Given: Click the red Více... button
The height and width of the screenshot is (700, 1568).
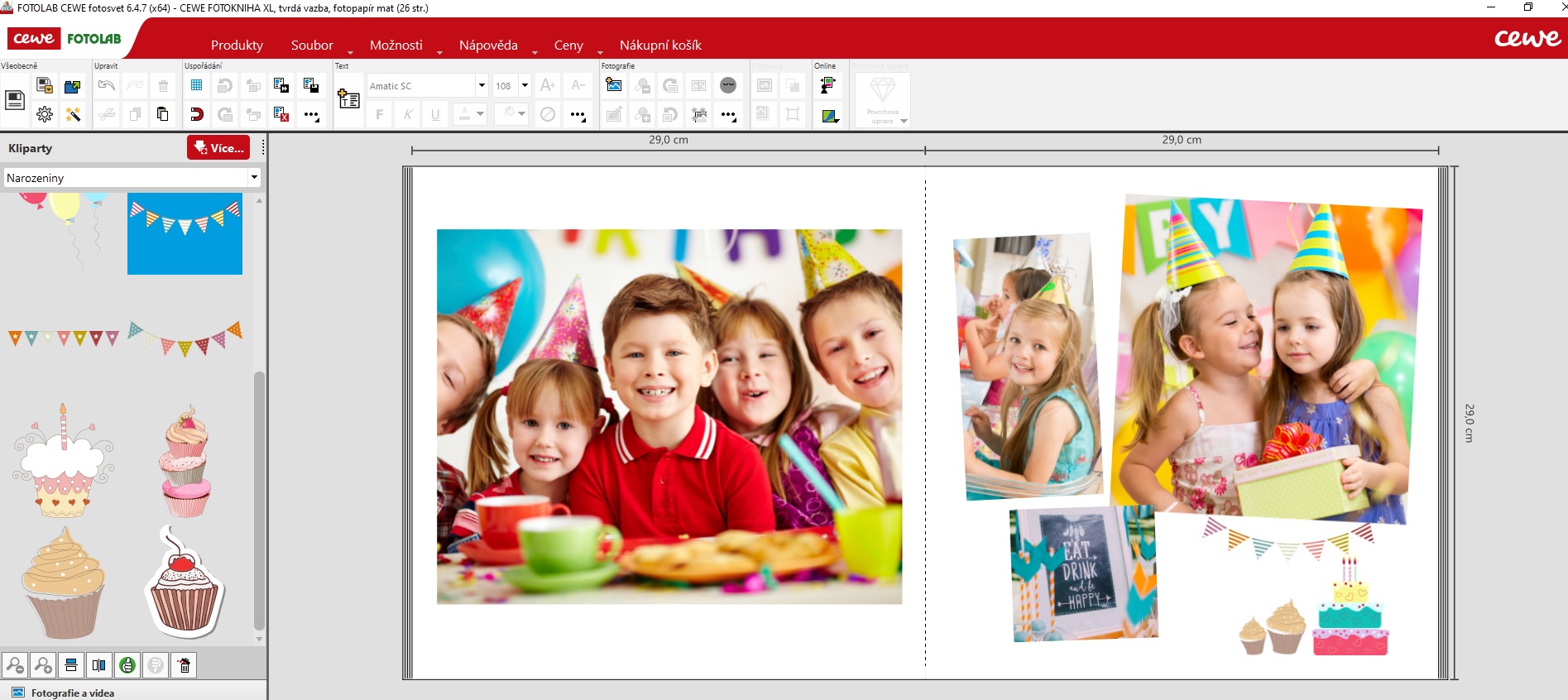Looking at the screenshot, I should (218, 148).
